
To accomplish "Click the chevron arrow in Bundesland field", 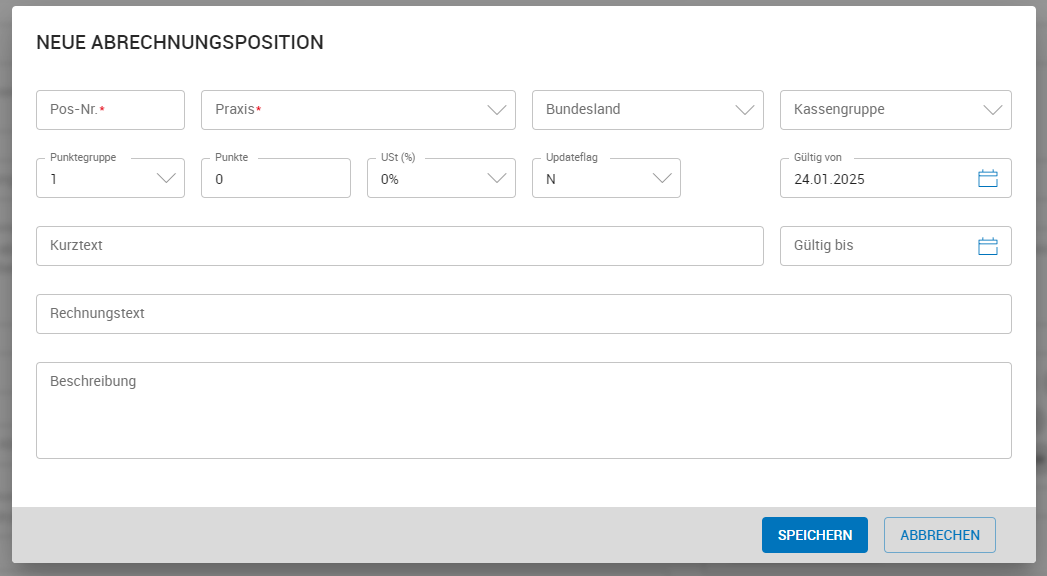I will [x=745, y=110].
